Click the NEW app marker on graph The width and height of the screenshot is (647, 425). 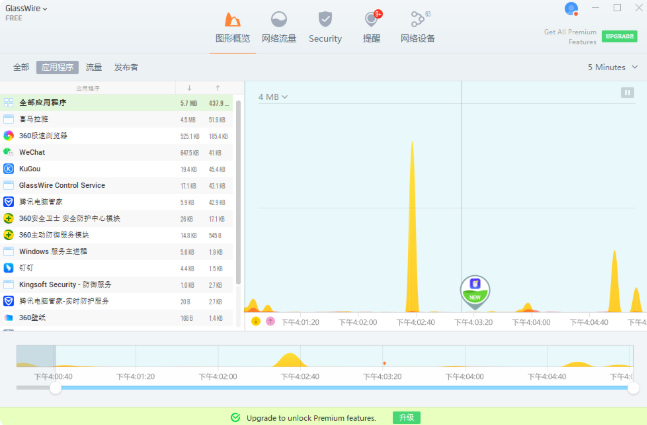click(475, 291)
